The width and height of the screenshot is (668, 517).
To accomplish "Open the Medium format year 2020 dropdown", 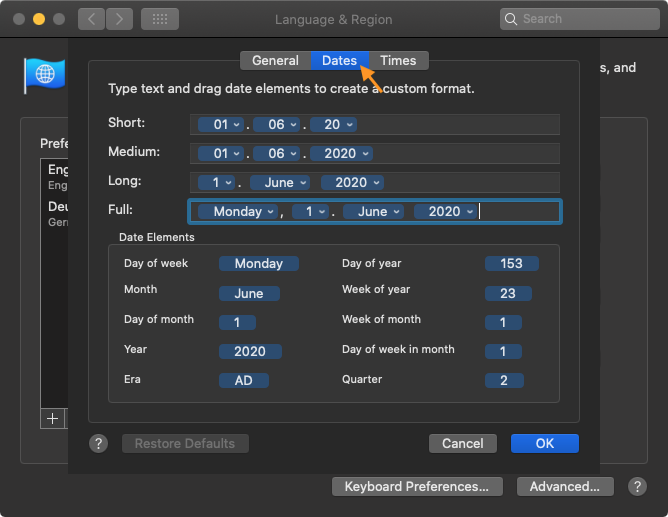I will 341,153.
